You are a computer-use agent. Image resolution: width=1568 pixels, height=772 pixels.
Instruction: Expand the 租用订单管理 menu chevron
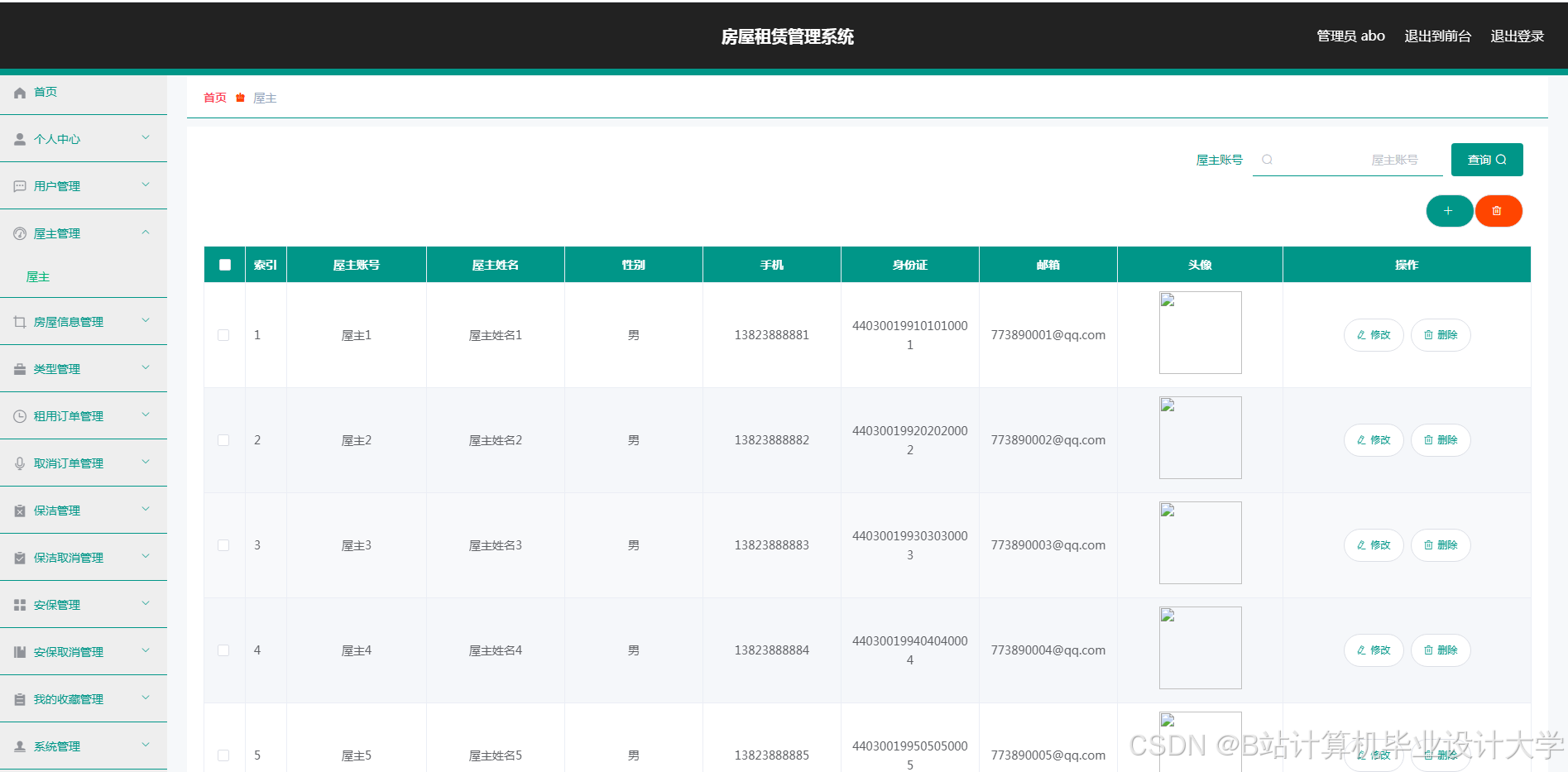[x=146, y=415]
